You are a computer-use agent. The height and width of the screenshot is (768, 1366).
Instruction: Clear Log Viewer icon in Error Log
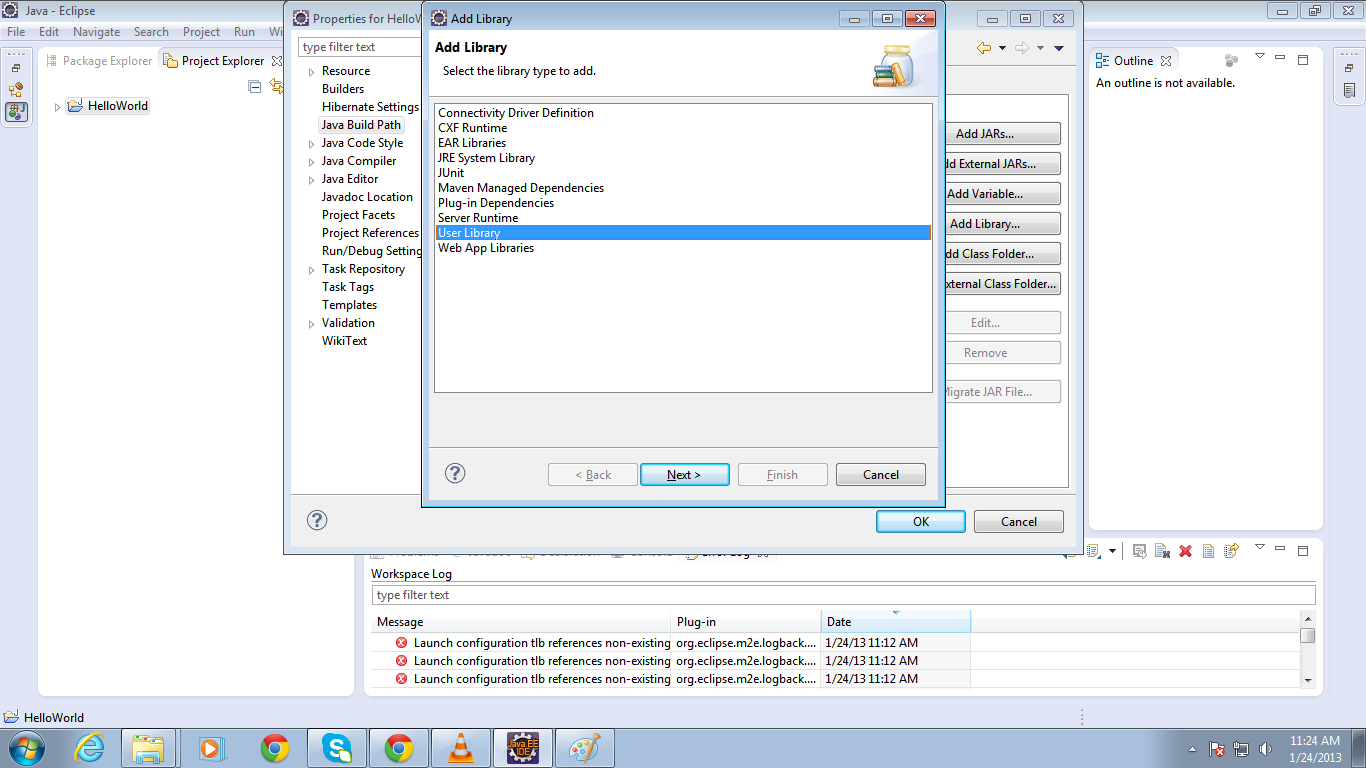tap(1162, 551)
